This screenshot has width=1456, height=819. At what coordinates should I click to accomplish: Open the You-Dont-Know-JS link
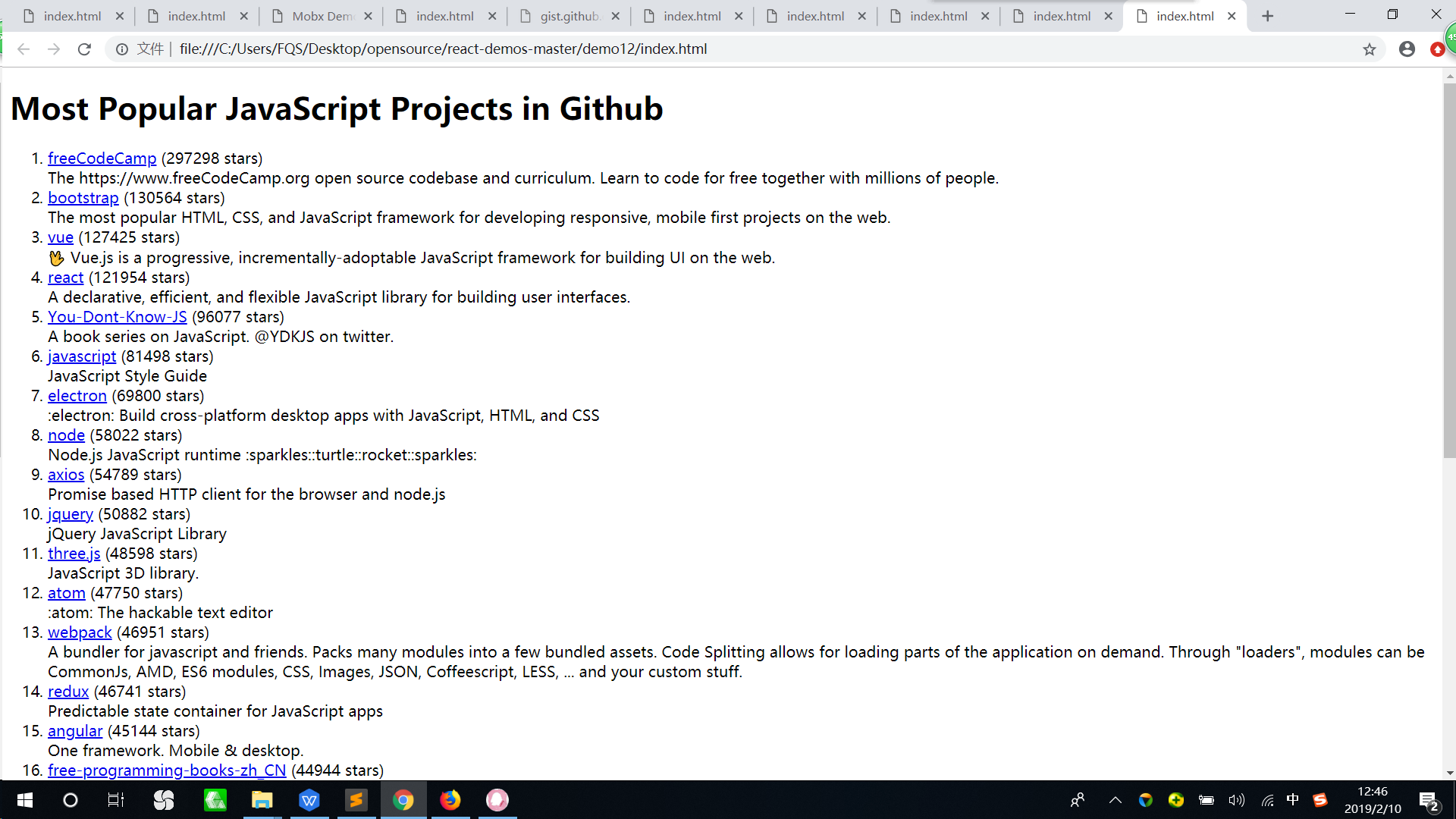pos(118,317)
